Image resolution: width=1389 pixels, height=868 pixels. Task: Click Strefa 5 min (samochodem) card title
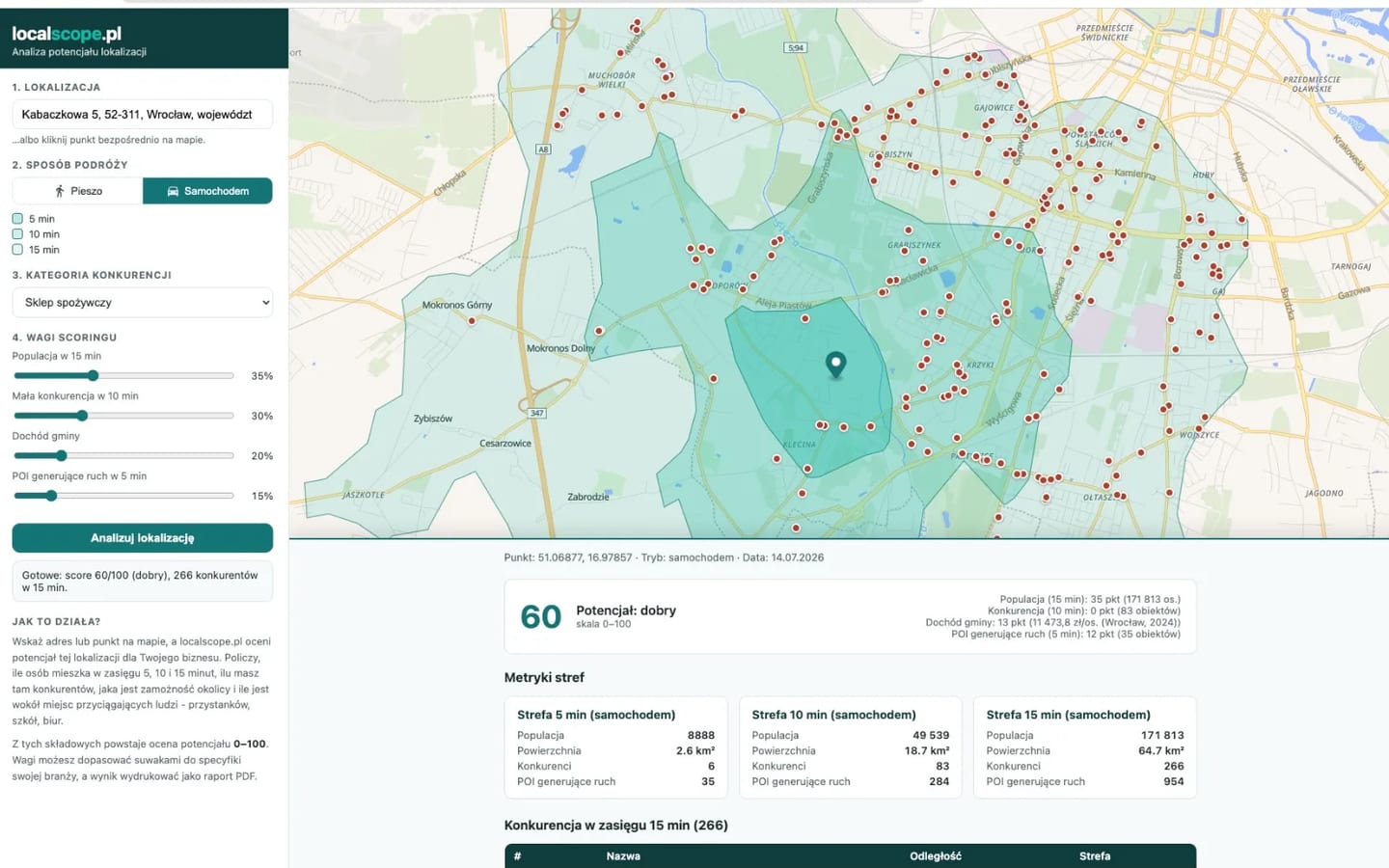pyautogui.click(x=596, y=715)
